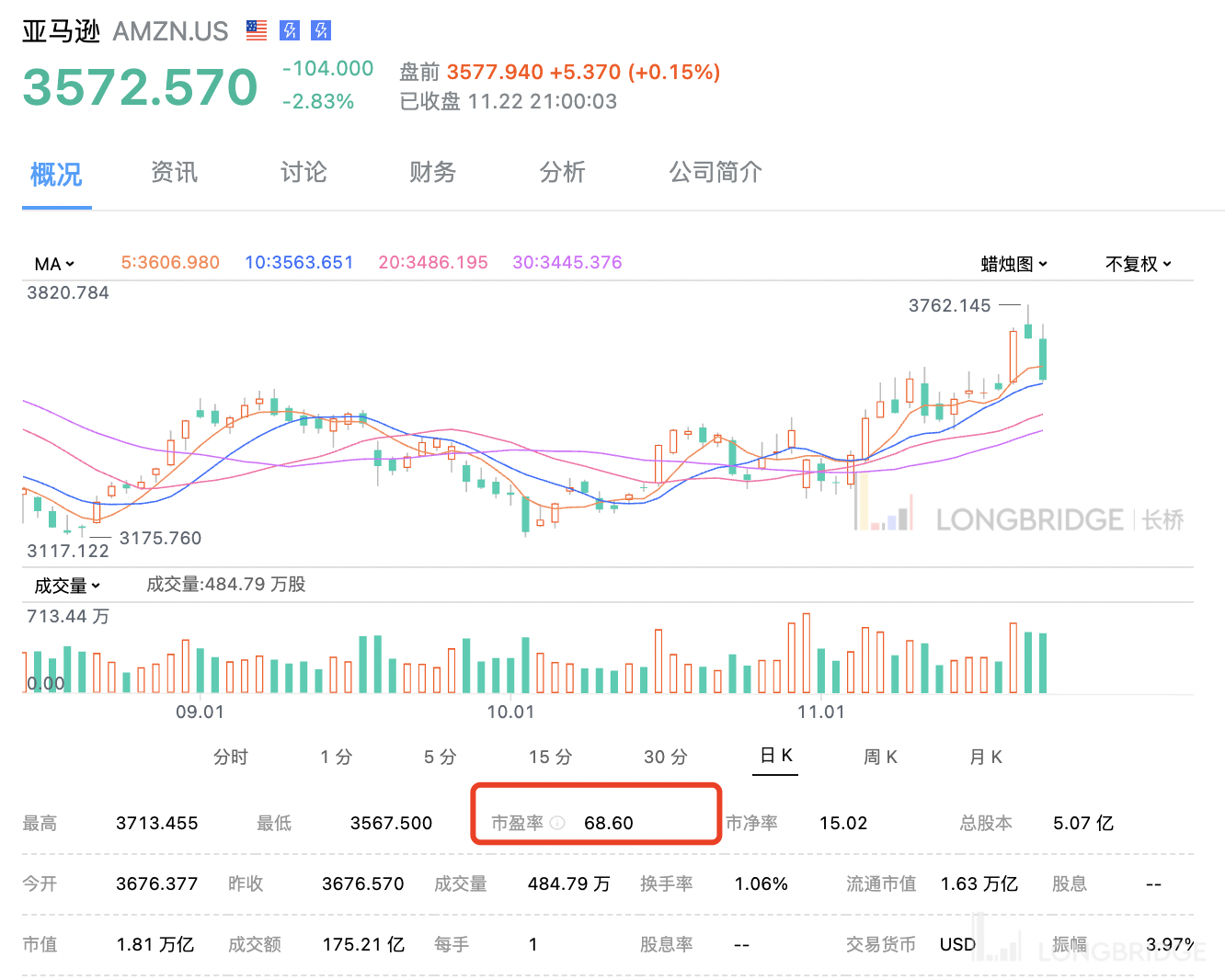Open the 讨论 tab
This screenshot has height=980, width=1225.
pos(303,172)
